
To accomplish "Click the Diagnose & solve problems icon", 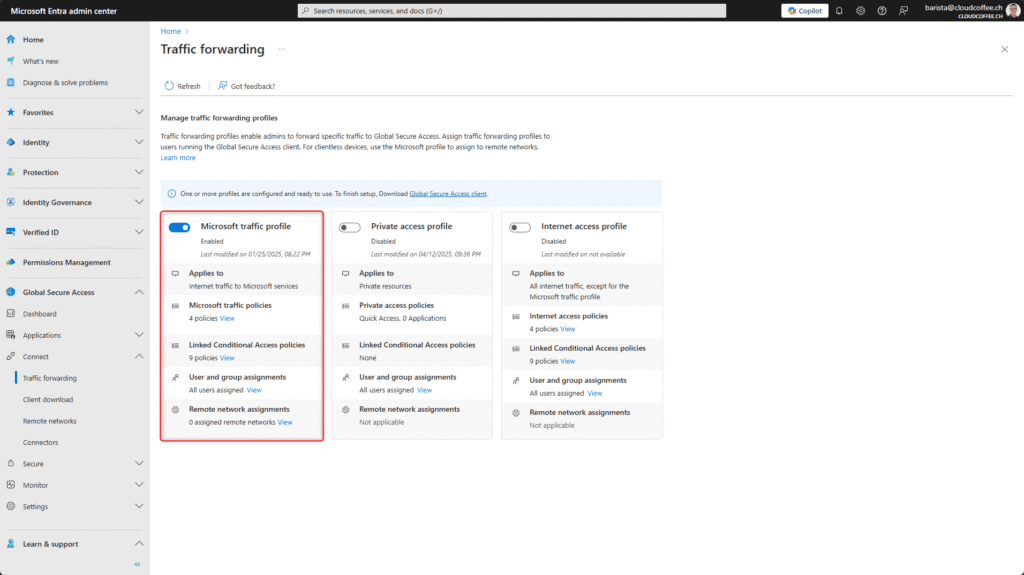I will (10, 82).
